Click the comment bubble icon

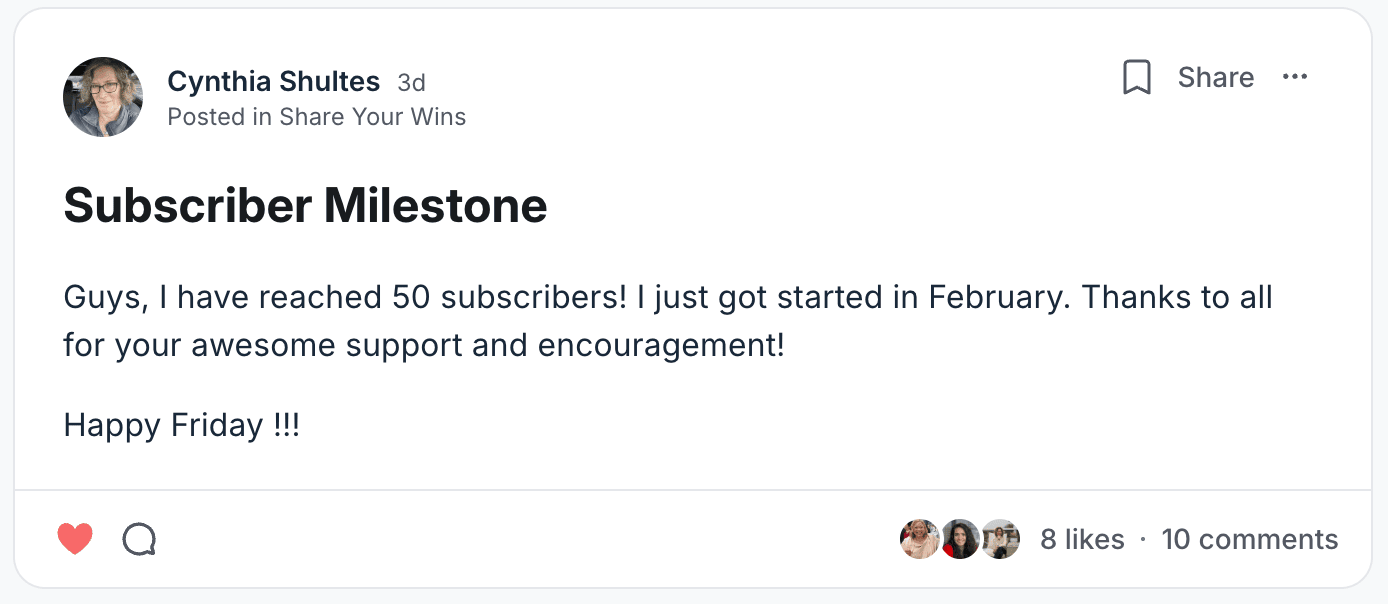(139, 540)
